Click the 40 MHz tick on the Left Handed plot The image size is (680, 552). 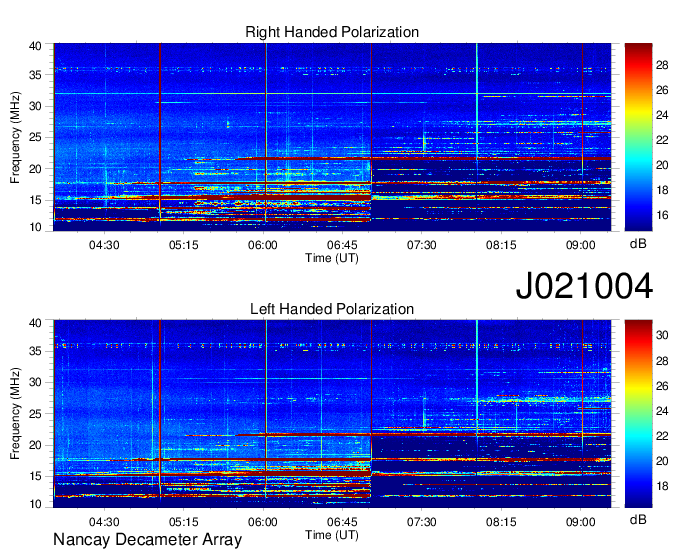(35, 323)
